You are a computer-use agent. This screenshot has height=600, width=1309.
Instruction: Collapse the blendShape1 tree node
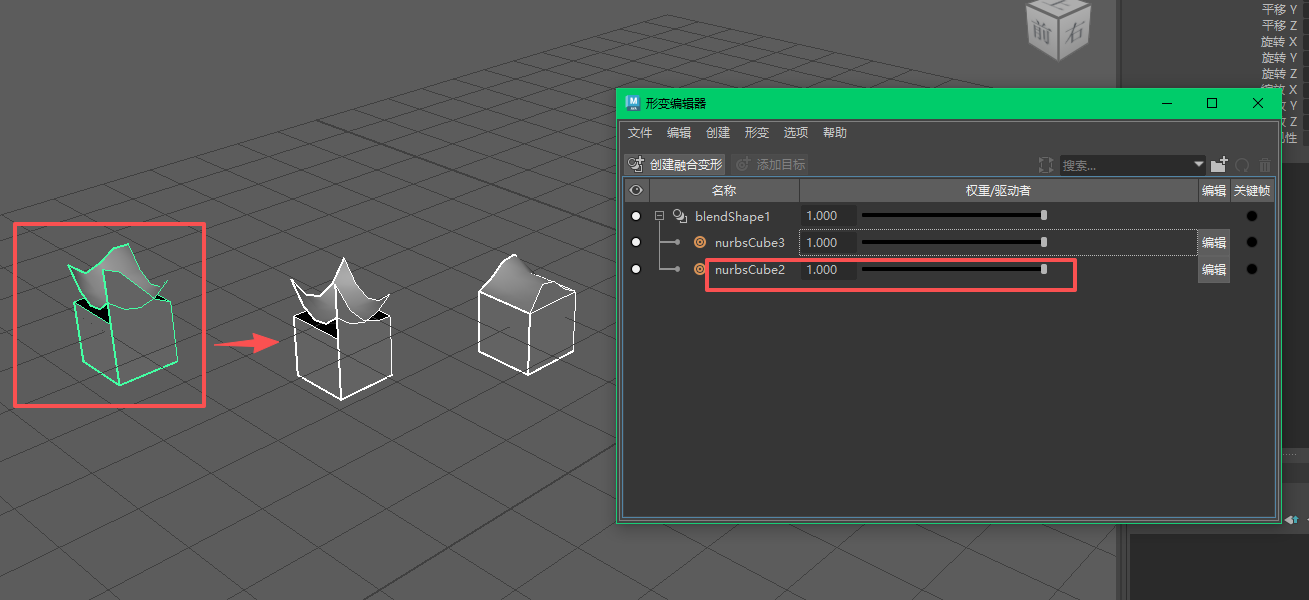660,216
